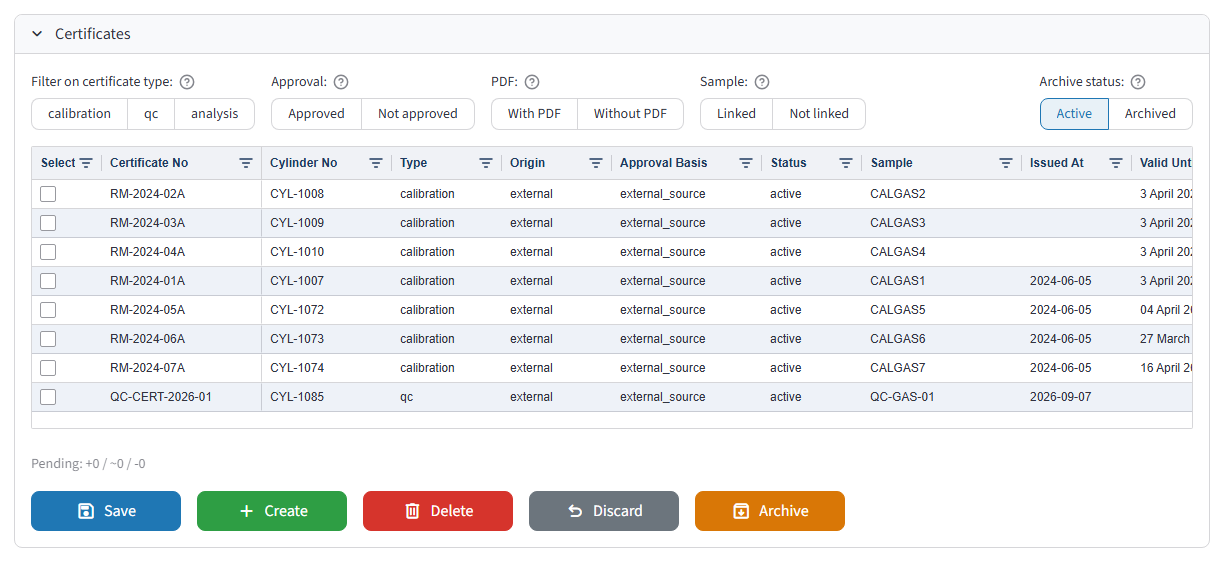This screenshot has width=1224, height=561.
Task: Open help icon next to Approval label
Action: tap(341, 82)
